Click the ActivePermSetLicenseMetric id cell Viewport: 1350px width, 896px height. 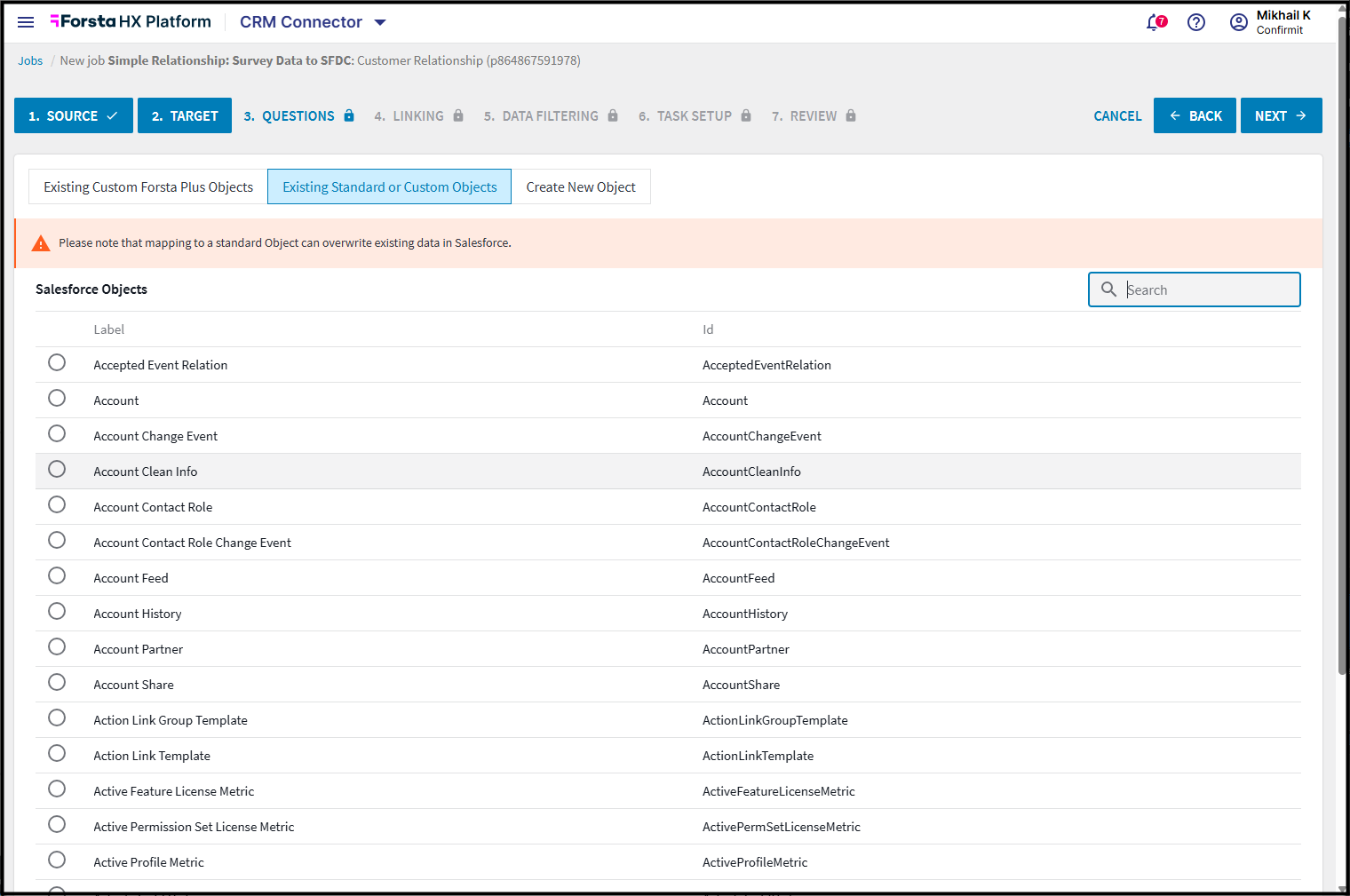click(782, 827)
